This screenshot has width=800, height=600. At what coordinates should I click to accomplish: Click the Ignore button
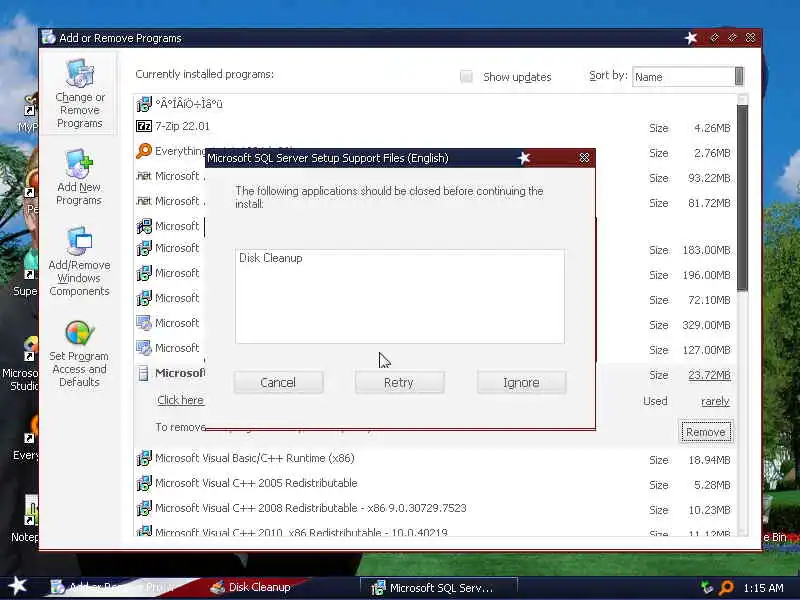tap(521, 382)
